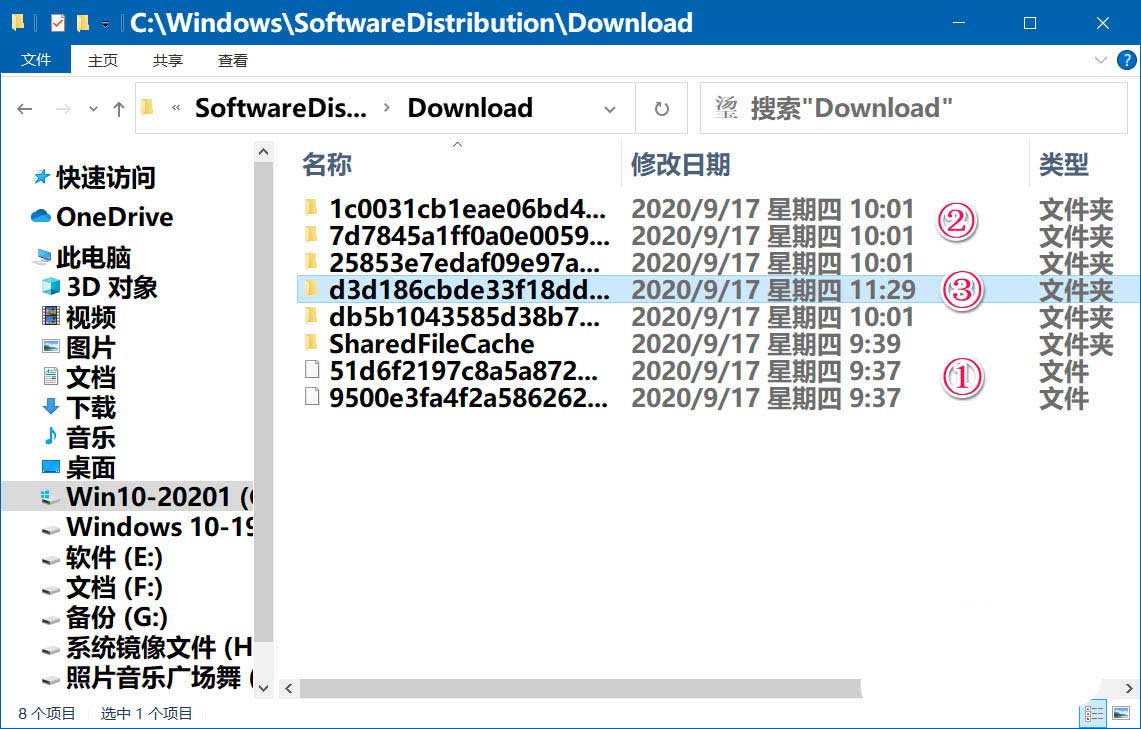Select drive 软件 (E:) in sidebar

(x=100, y=558)
